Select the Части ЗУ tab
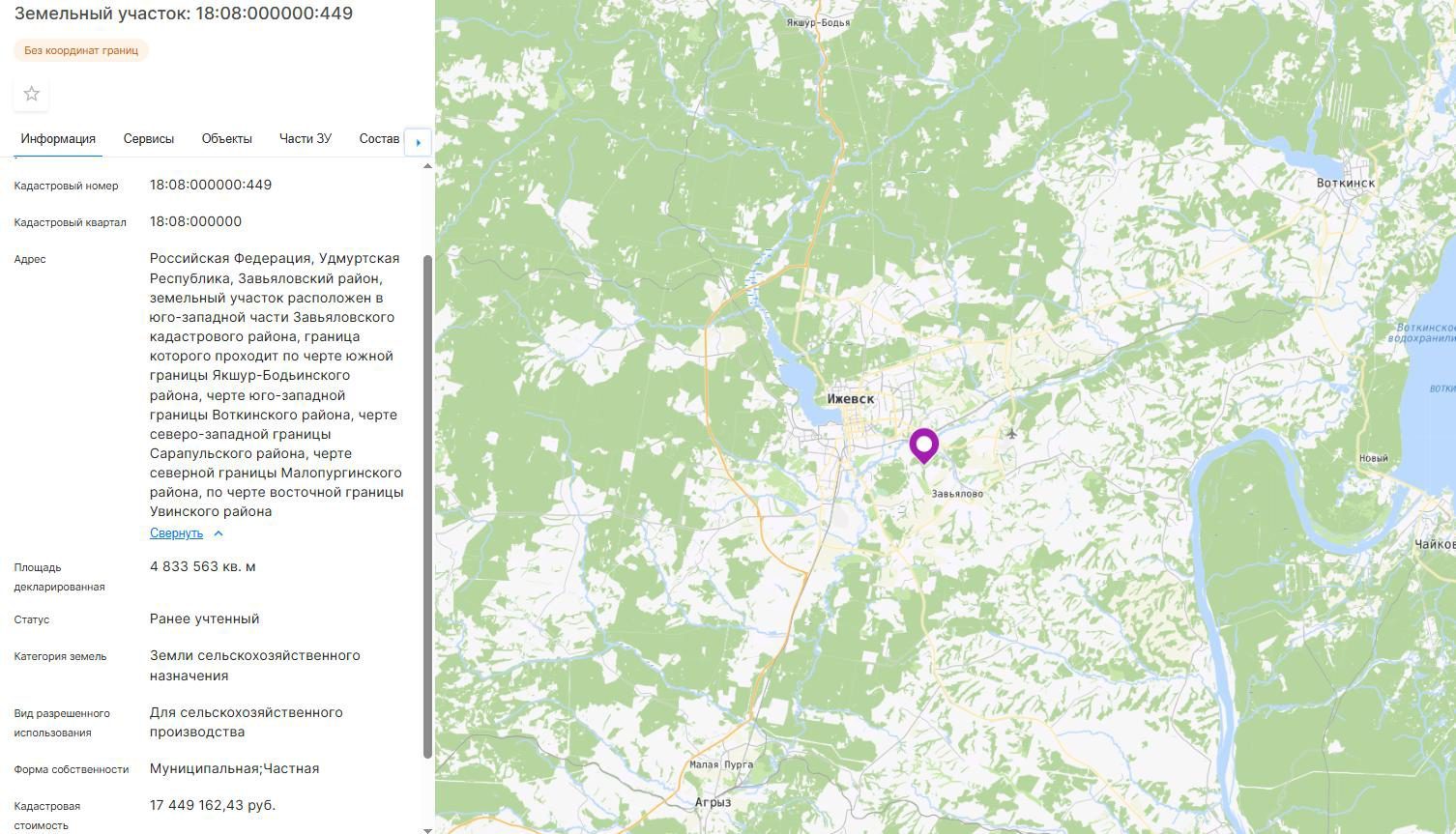 click(306, 139)
